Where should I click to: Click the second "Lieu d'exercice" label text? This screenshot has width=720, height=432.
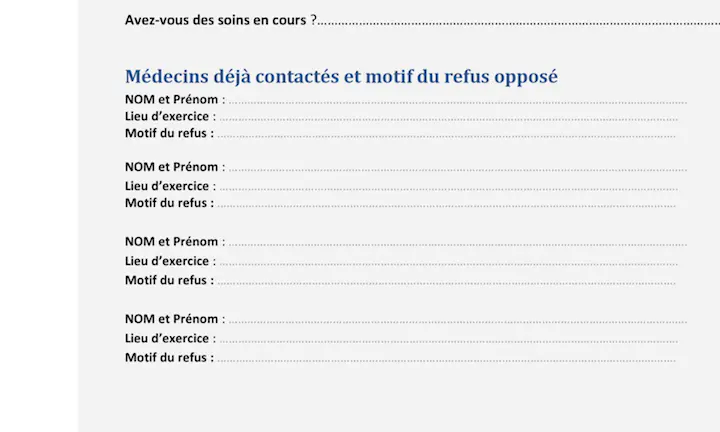click(167, 186)
